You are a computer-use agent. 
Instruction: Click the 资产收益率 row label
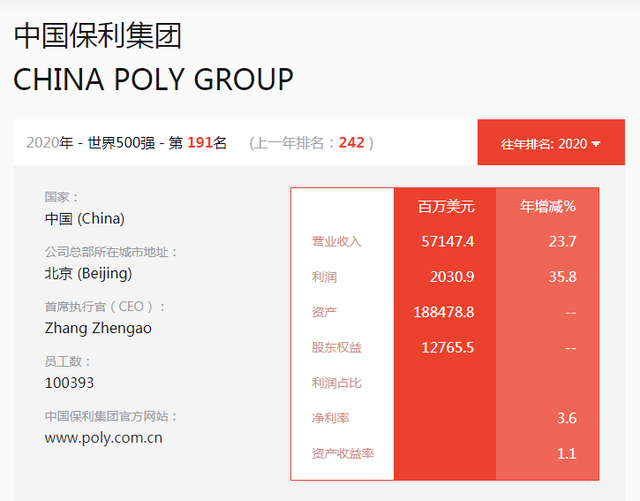pos(343,454)
